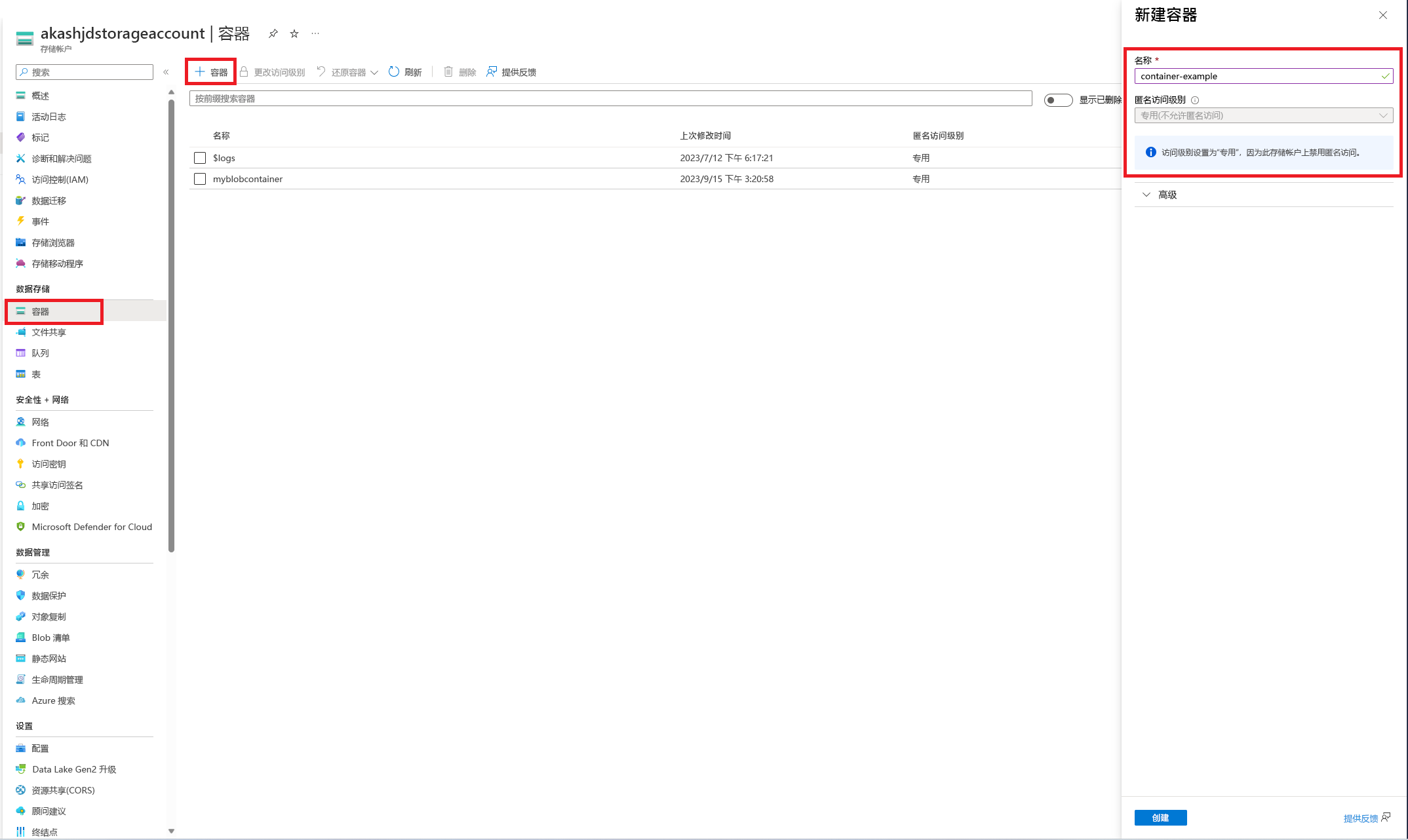Open Data Lake Gen2 升级 item

click(x=74, y=769)
